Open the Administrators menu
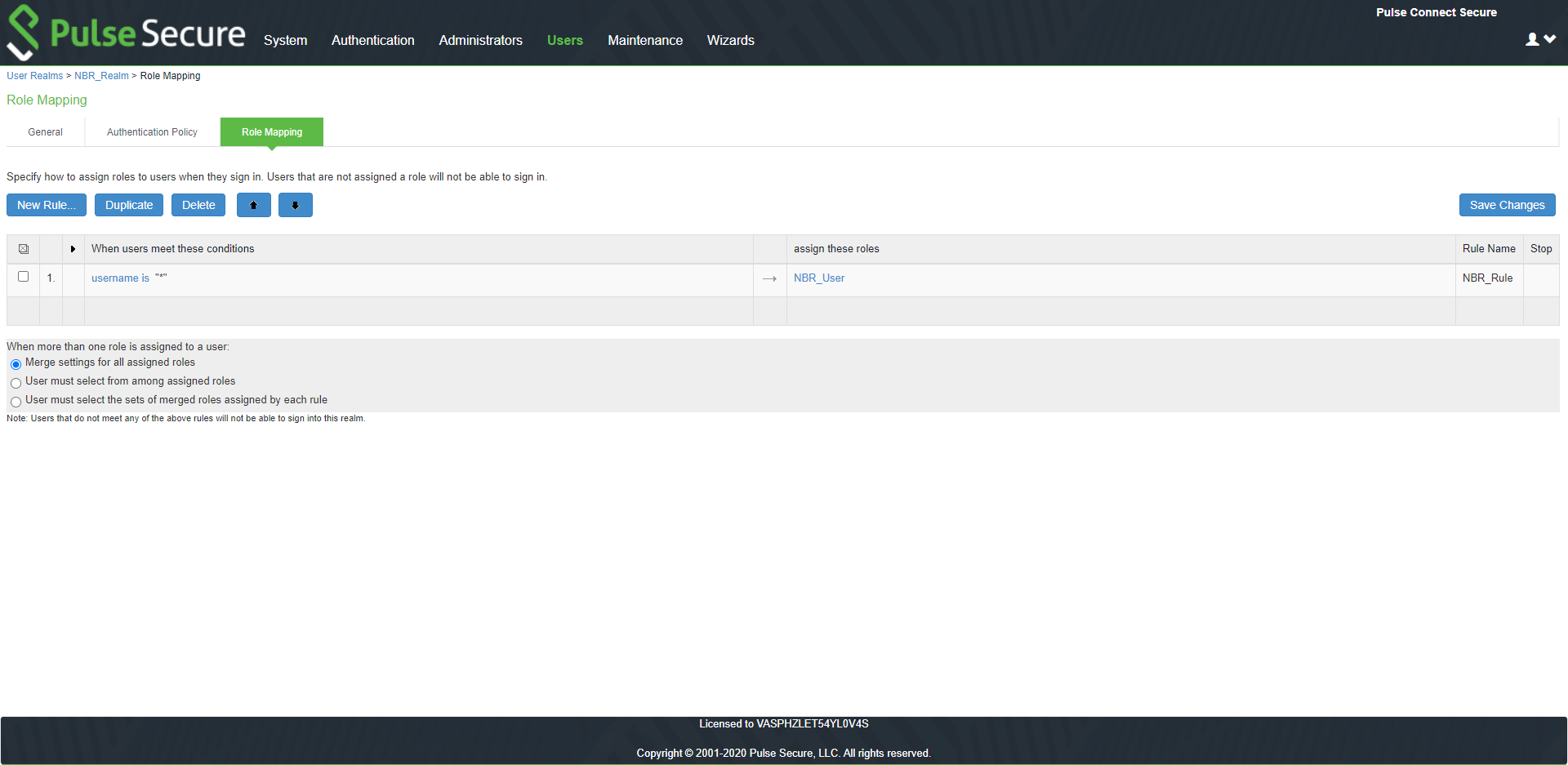 [x=480, y=40]
